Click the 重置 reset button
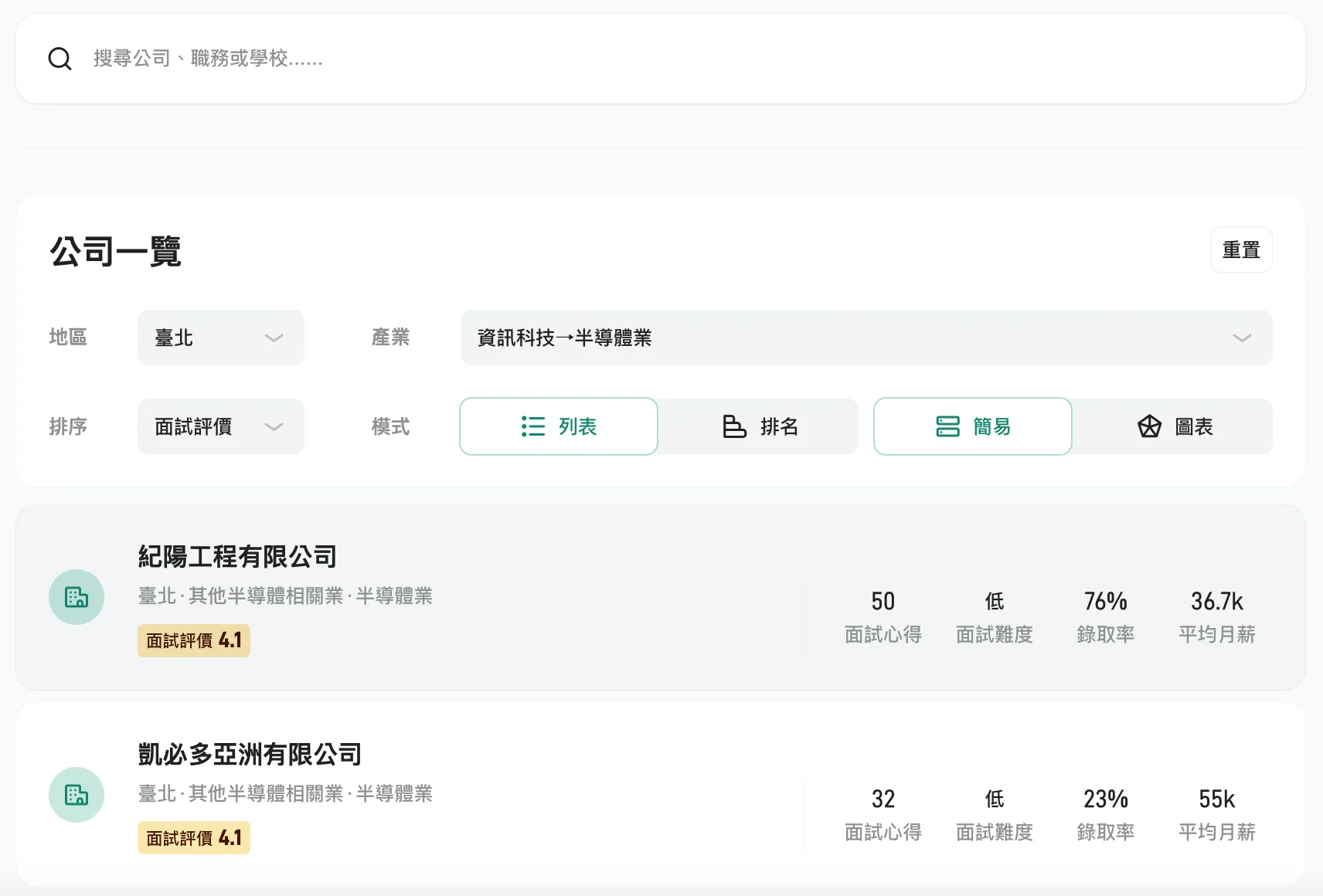 (1241, 249)
